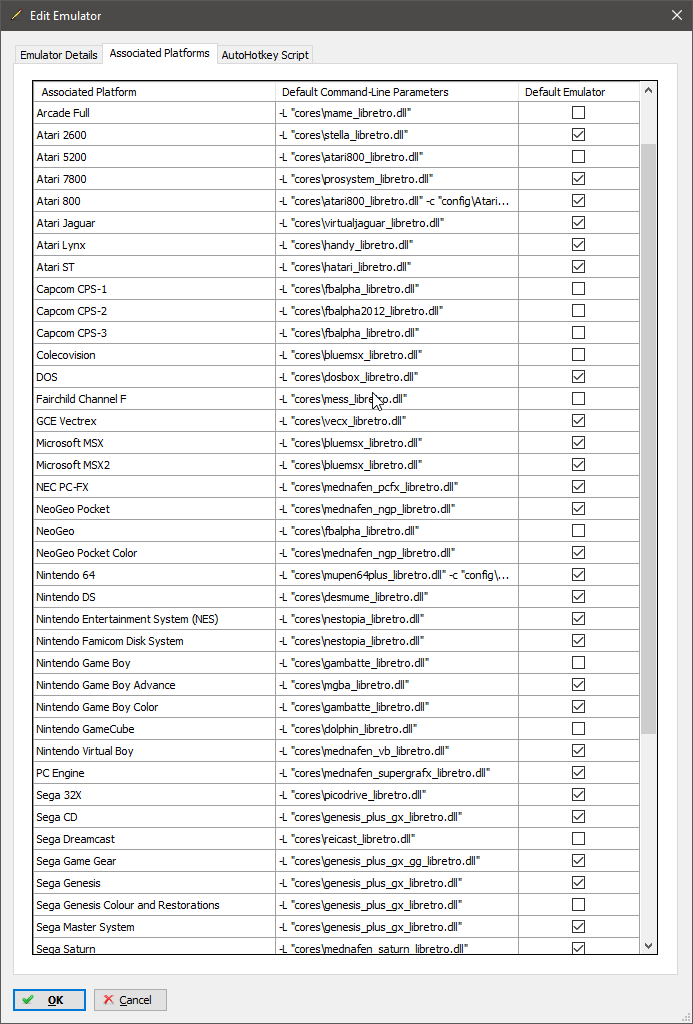Select the Sega Game Gear platform cell
Screen dimensions: 693x1024
click(x=154, y=861)
